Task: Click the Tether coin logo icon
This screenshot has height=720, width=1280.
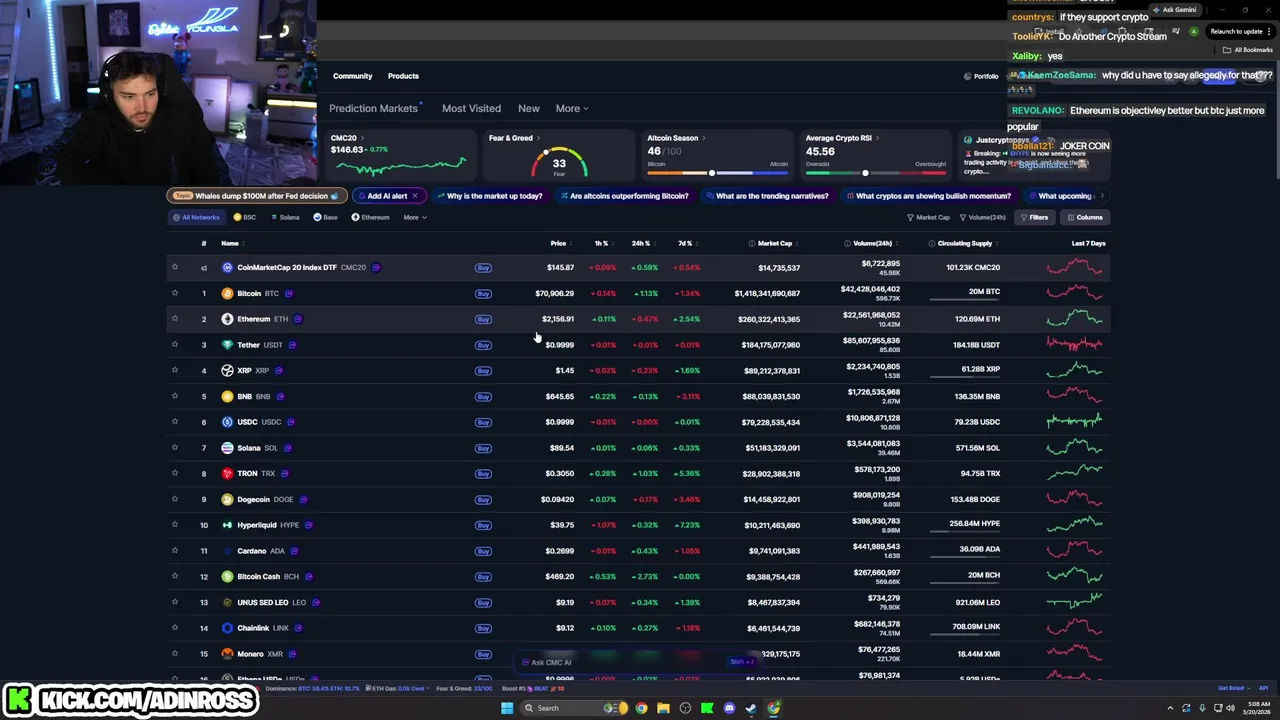Action: pos(227,345)
